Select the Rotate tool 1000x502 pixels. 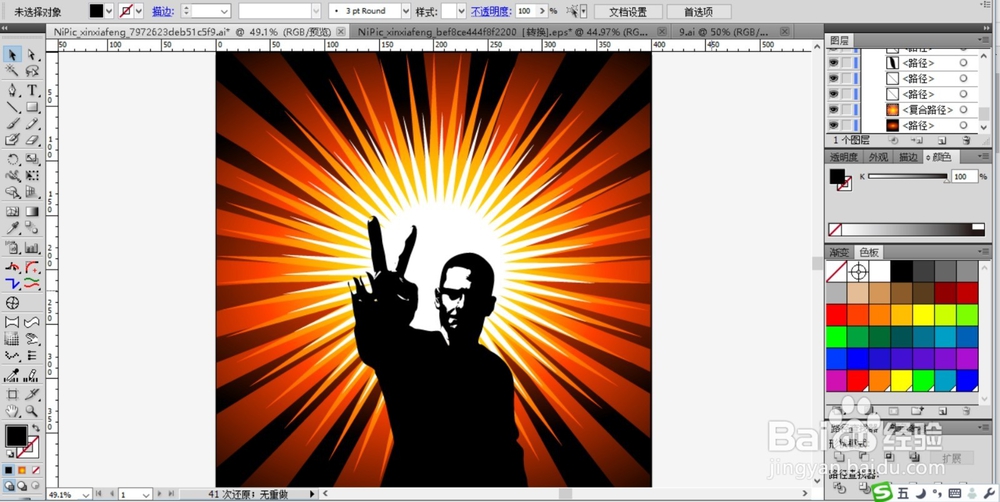(x=12, y=159)
